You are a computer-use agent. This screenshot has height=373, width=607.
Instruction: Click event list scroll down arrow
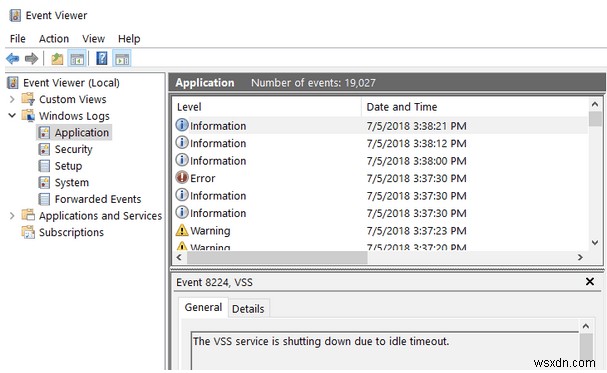click(595, 243)
